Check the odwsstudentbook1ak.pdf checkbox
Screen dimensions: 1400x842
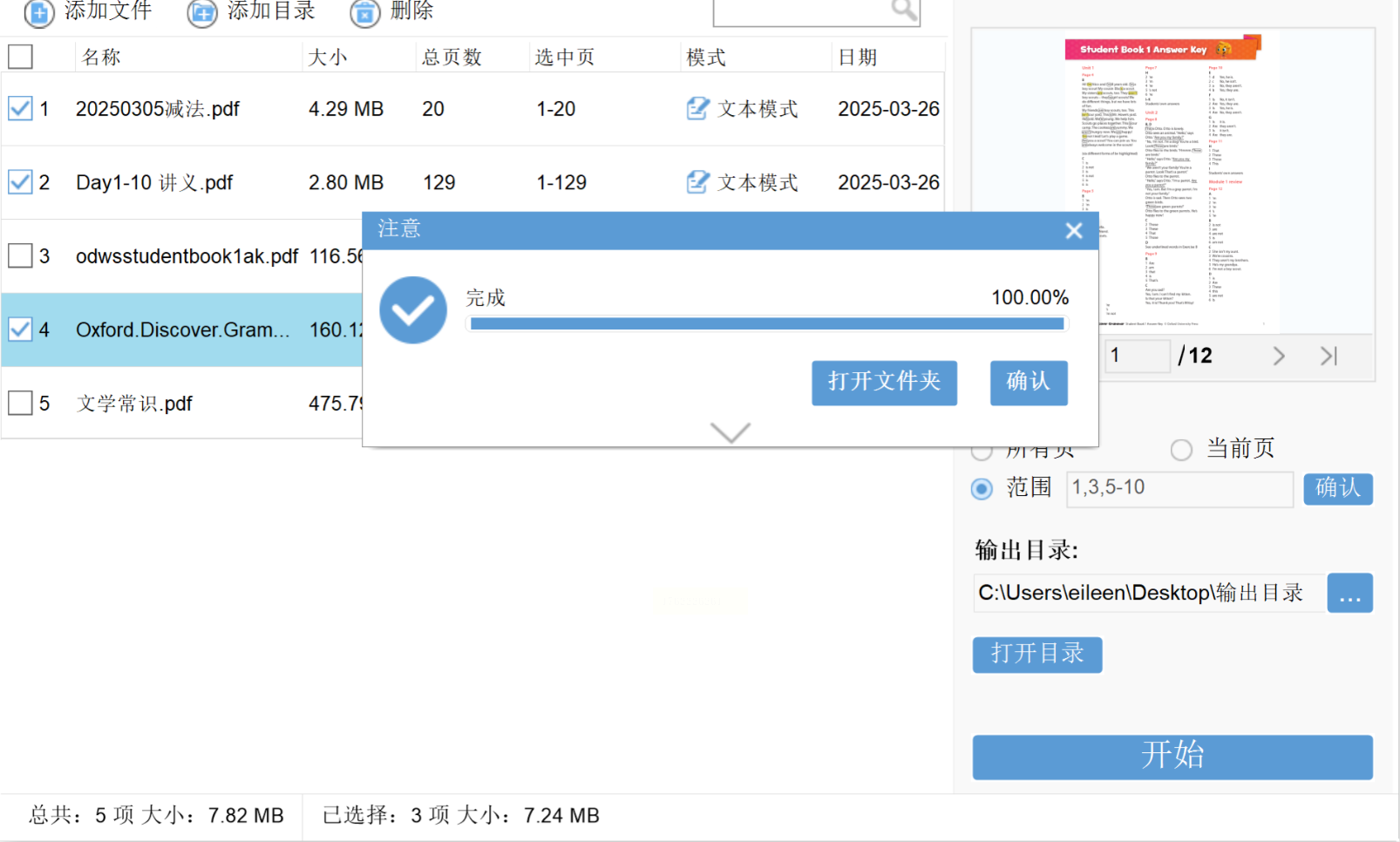(20, 256)
